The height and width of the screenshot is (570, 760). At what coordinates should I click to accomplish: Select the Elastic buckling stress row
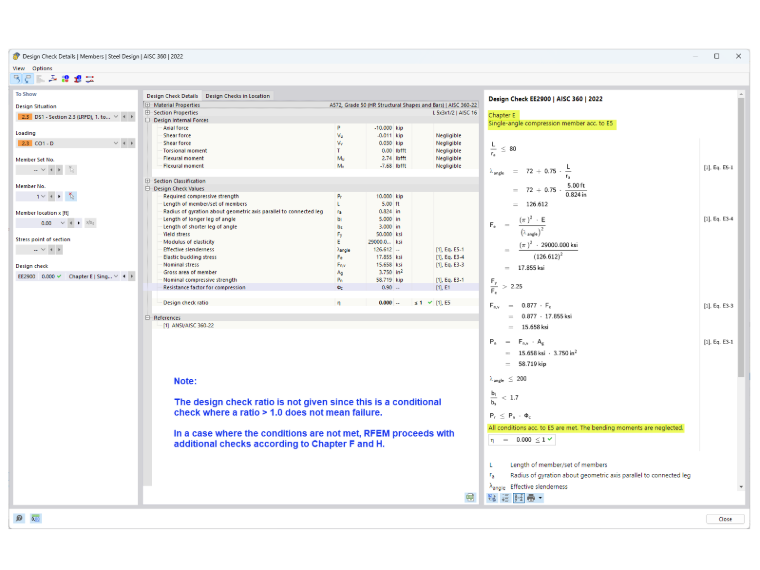point(315,257)
